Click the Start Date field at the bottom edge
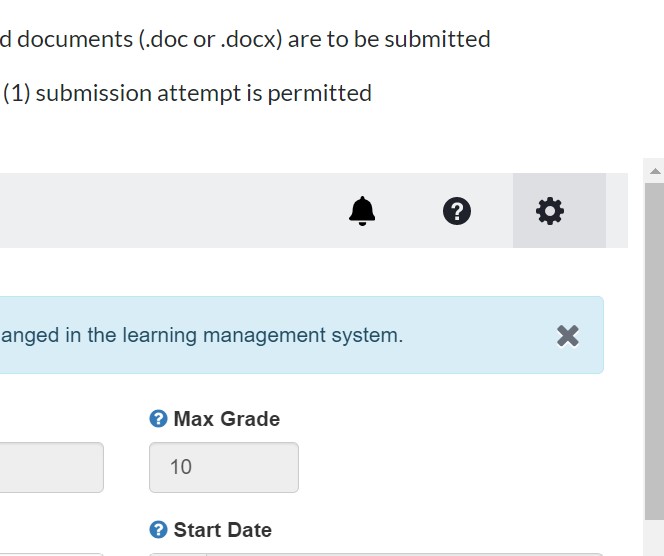Viewport: 664px width, 556px height. (376, 554)
